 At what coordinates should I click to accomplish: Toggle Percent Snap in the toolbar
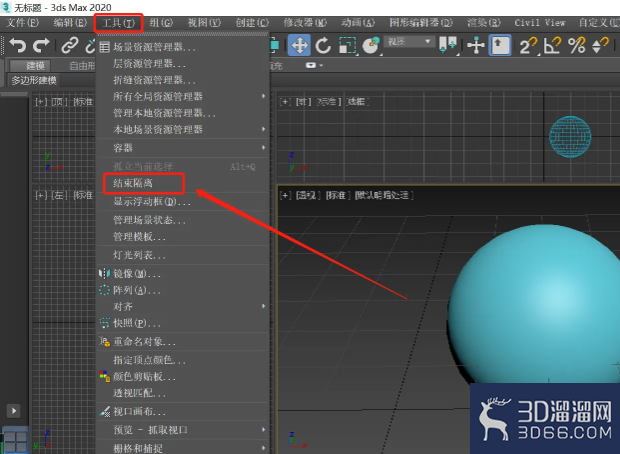tap(577, 45)
